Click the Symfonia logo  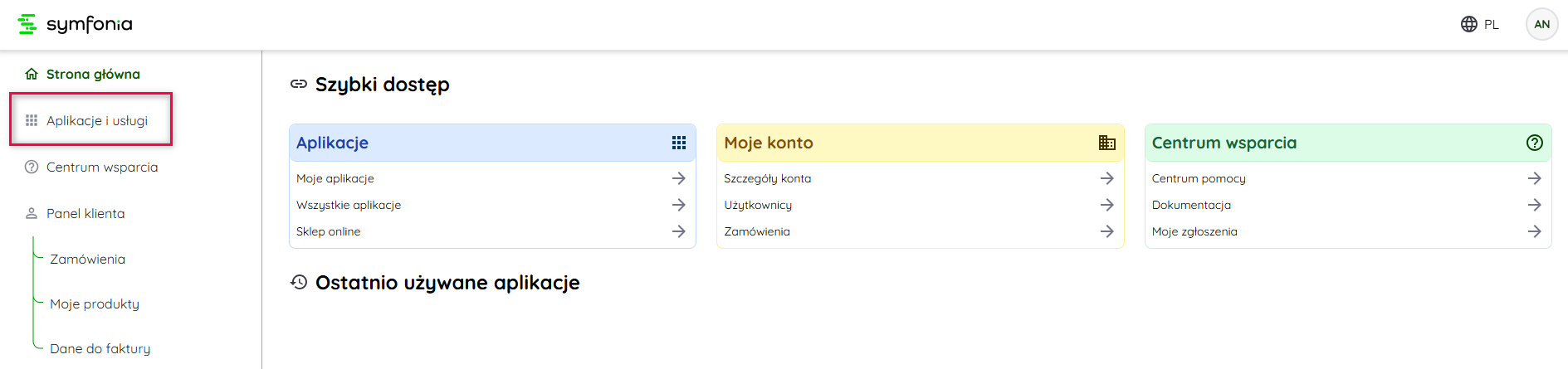[75, 24]
